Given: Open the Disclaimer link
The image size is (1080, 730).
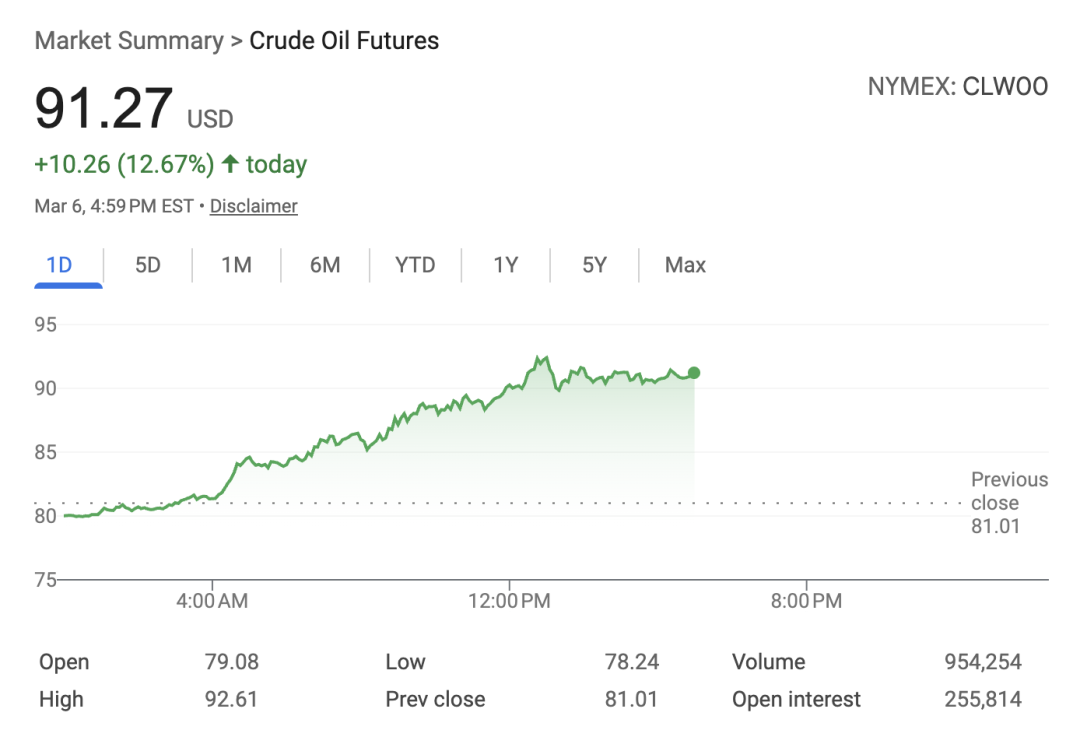Looking at the screenshot, I should coord(254,206).
